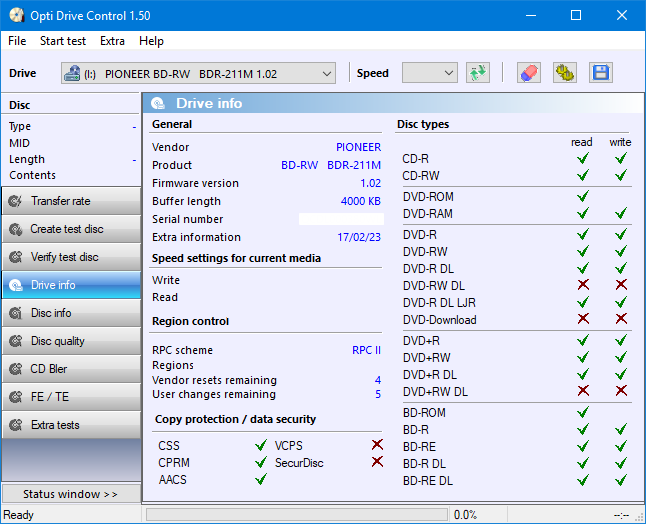Click the Verify test disc sidebar icon

(16, 257)
